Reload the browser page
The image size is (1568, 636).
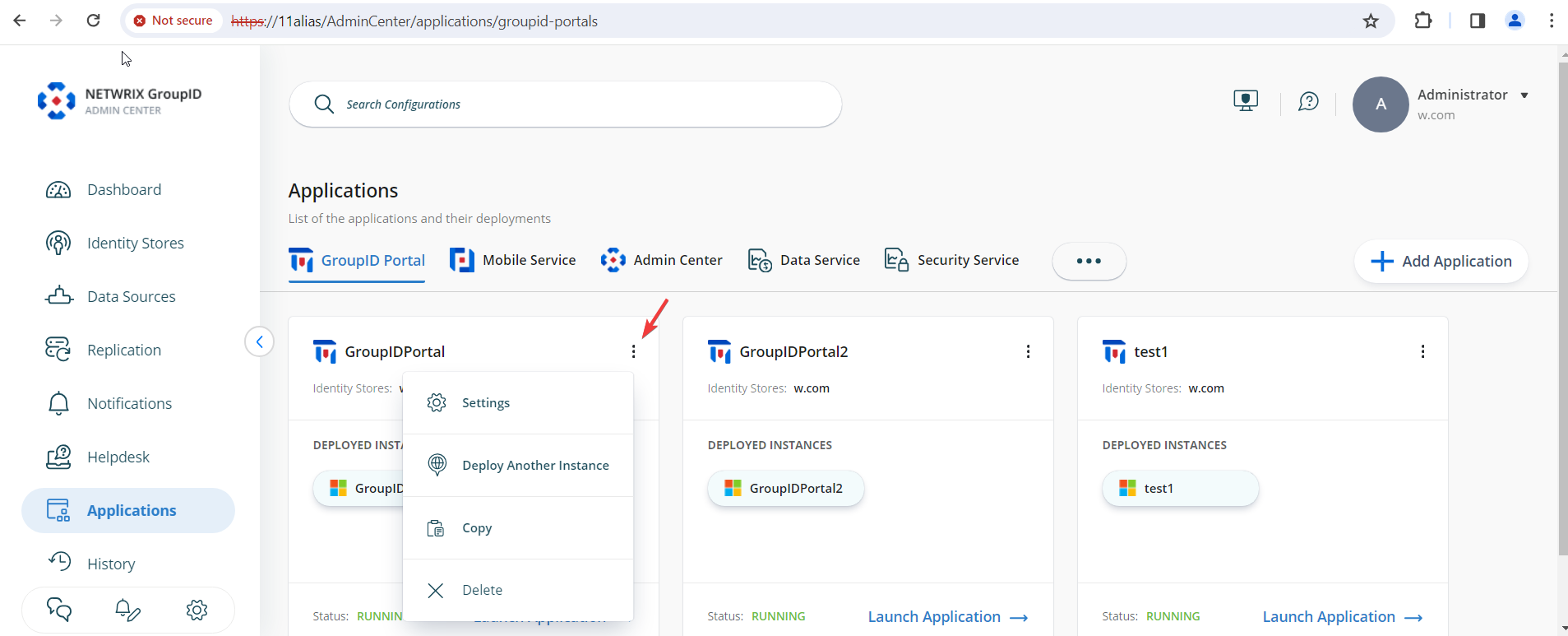(x=94, y=21)
